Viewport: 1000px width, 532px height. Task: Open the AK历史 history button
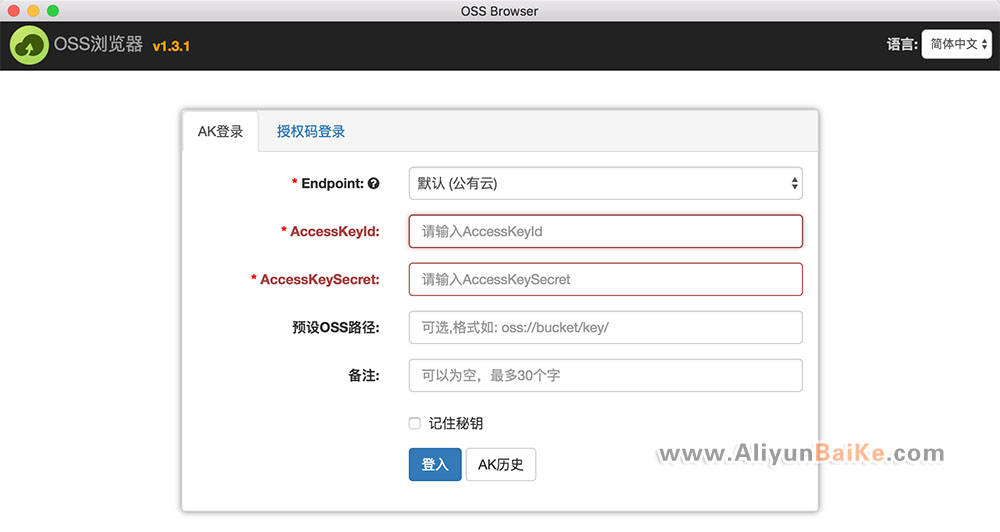pos(501,464)
